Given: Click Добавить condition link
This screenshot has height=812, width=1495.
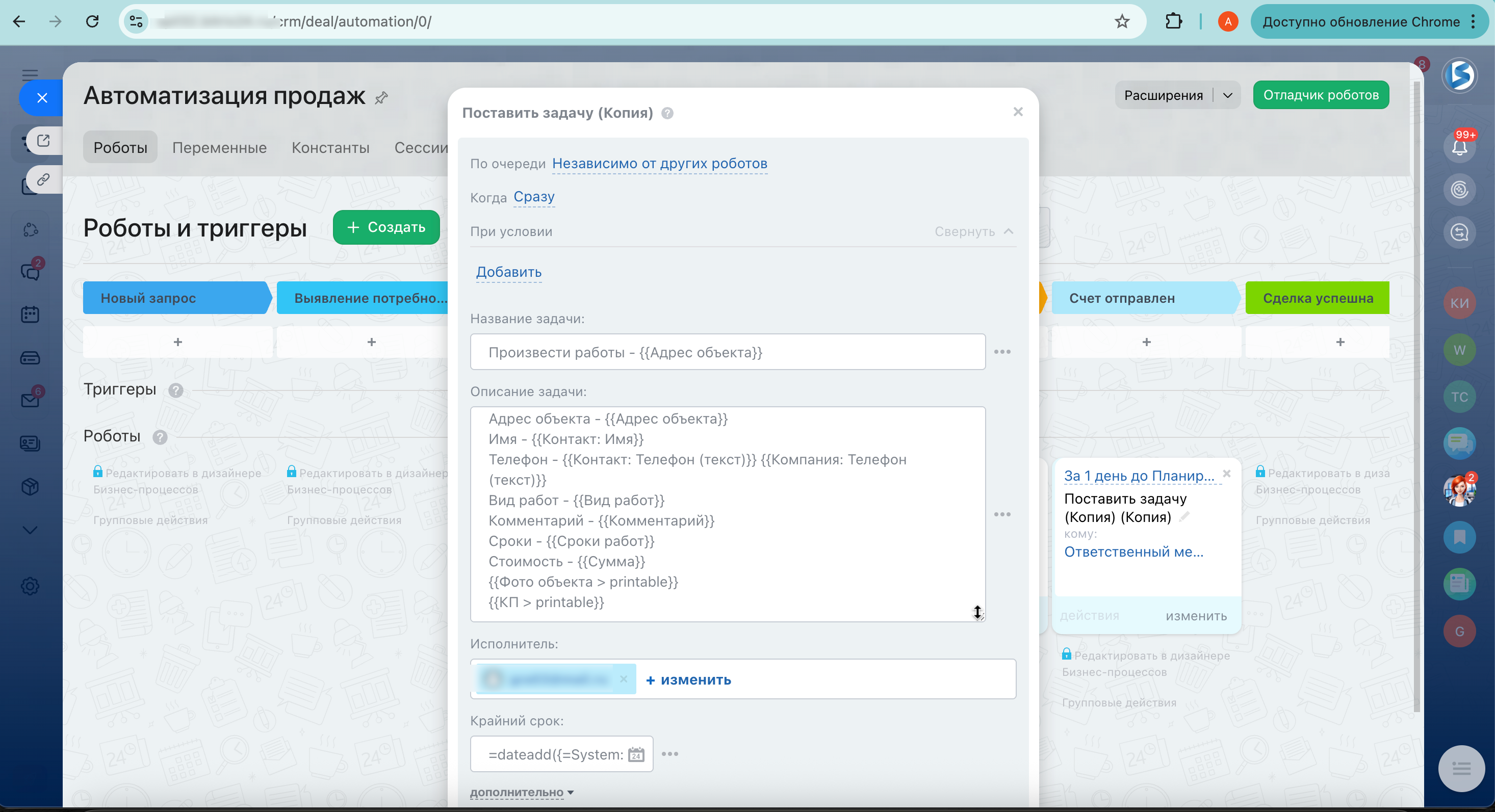Looking at the screenshot, I should [508, 272].
